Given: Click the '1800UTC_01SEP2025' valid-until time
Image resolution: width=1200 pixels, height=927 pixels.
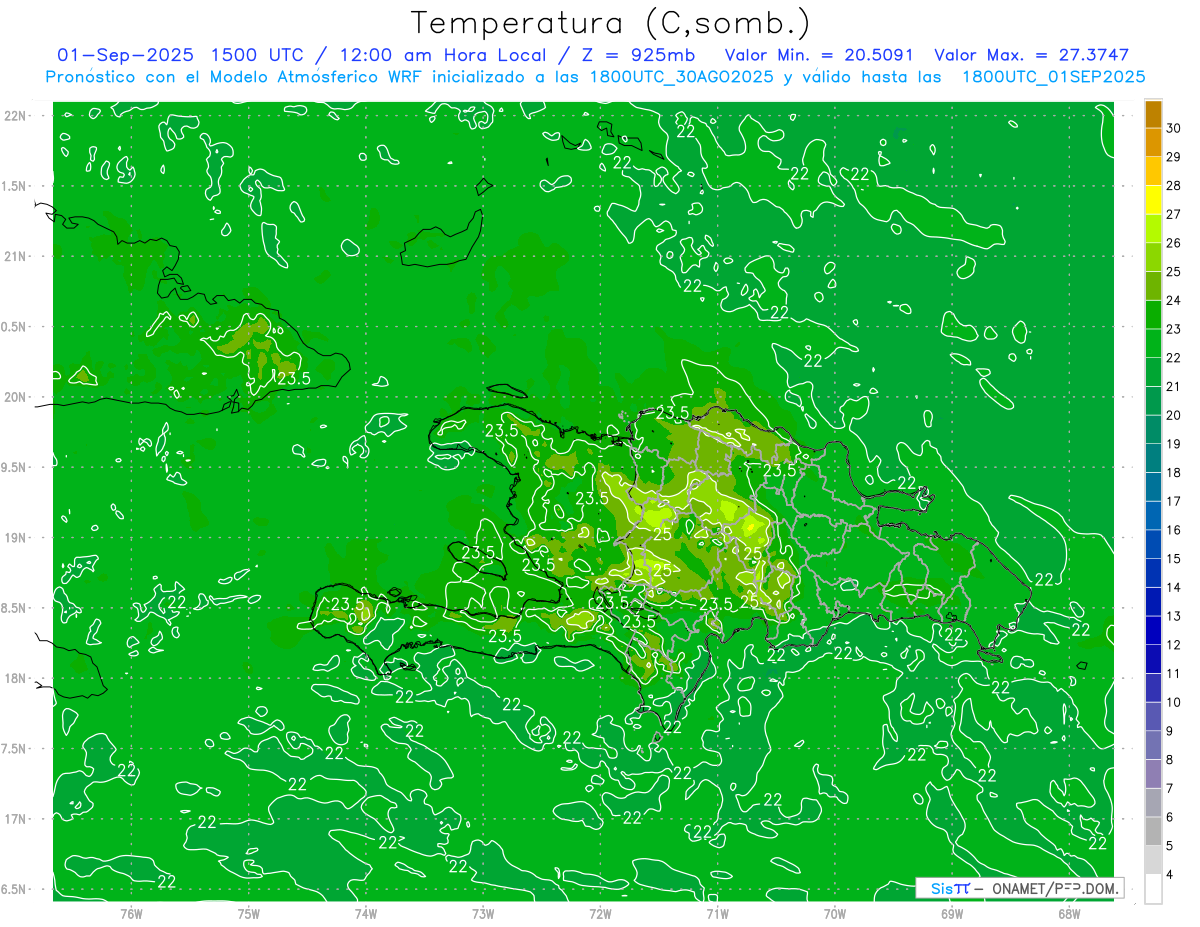Looking at the screenshot, I should tap(1053, 77).
